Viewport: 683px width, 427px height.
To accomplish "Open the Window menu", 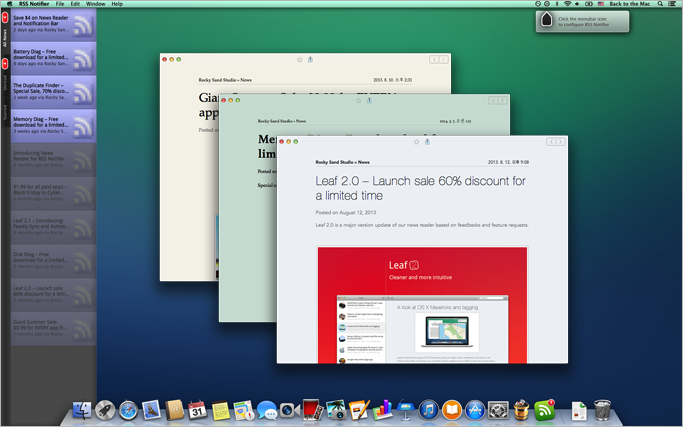I will (x=95, y=3).
